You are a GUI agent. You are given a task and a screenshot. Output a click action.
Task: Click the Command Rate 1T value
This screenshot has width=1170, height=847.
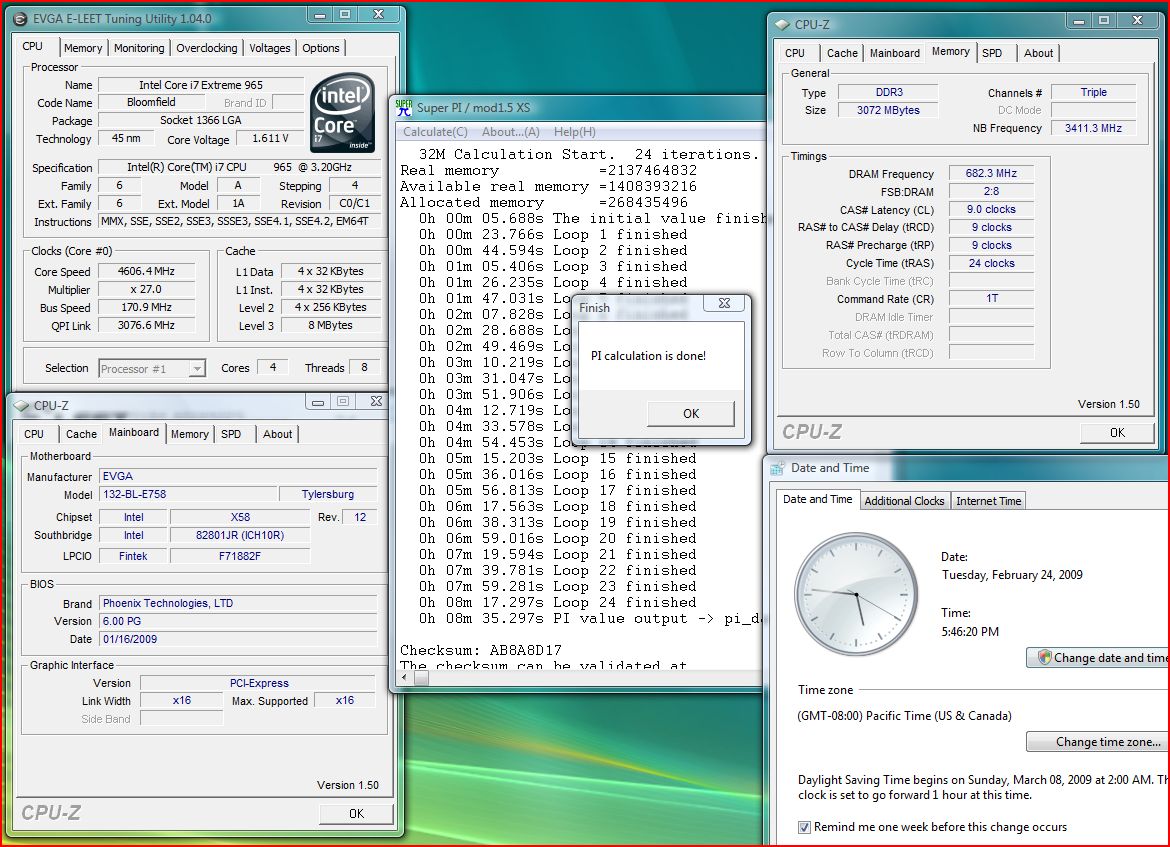coord(991,299)
